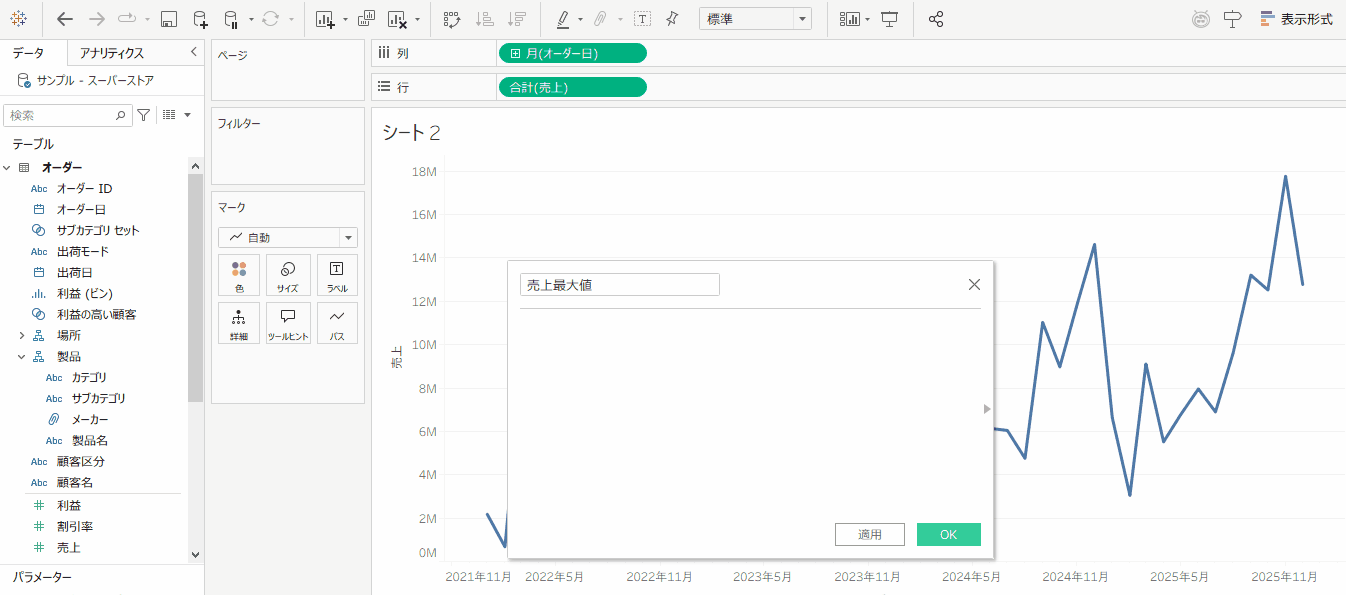Click the 適用 (Apply) button
The width and height of the screenshot is (1346, 595).
coord(869,535)
